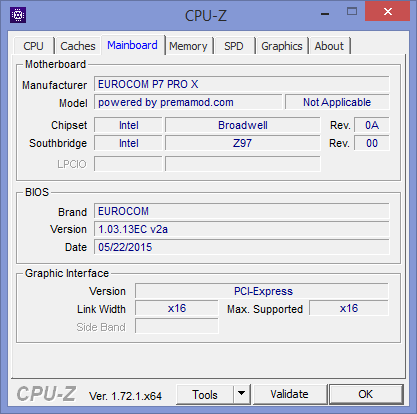Viewport: 417px width, 414px height.
Task: Minimize the CPU-Z window
Action: pyautogui.click(x=325, y=14)
